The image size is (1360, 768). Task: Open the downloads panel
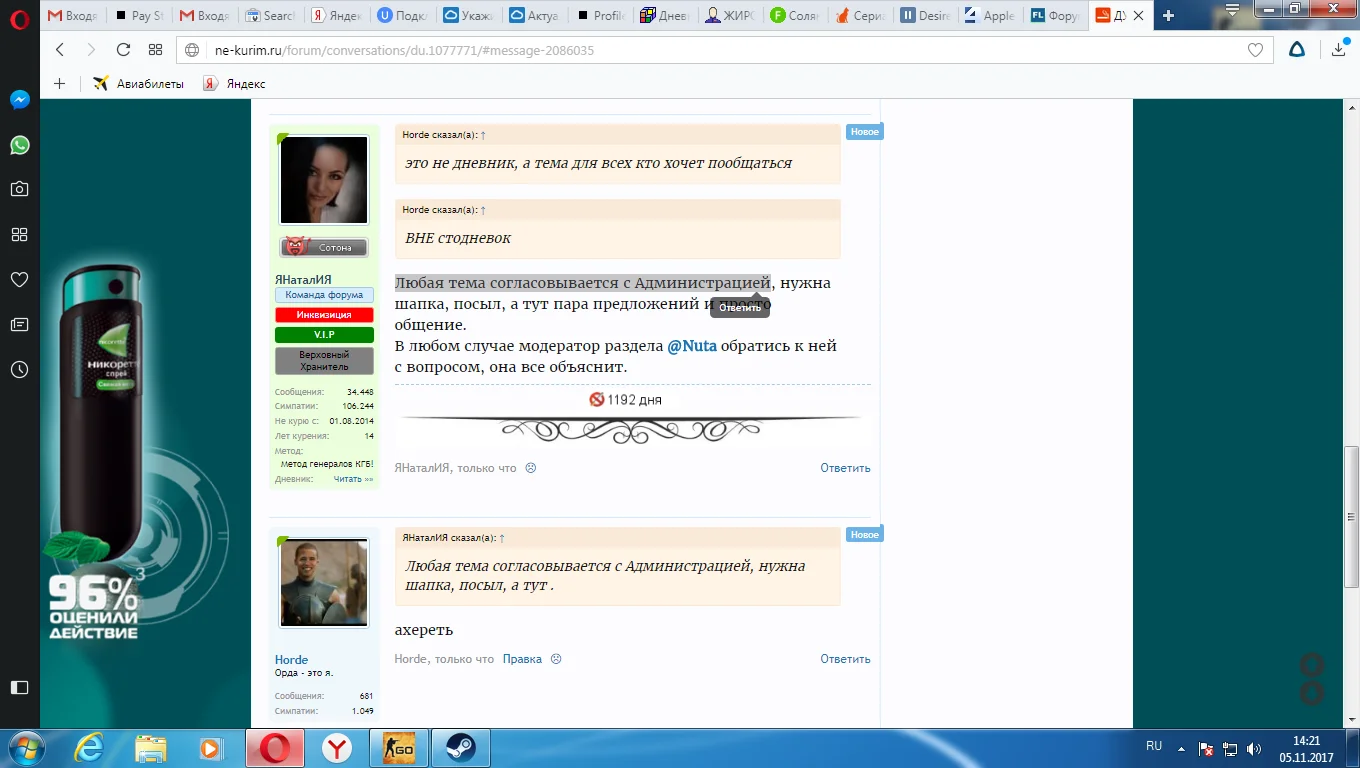click(1339, 49)
